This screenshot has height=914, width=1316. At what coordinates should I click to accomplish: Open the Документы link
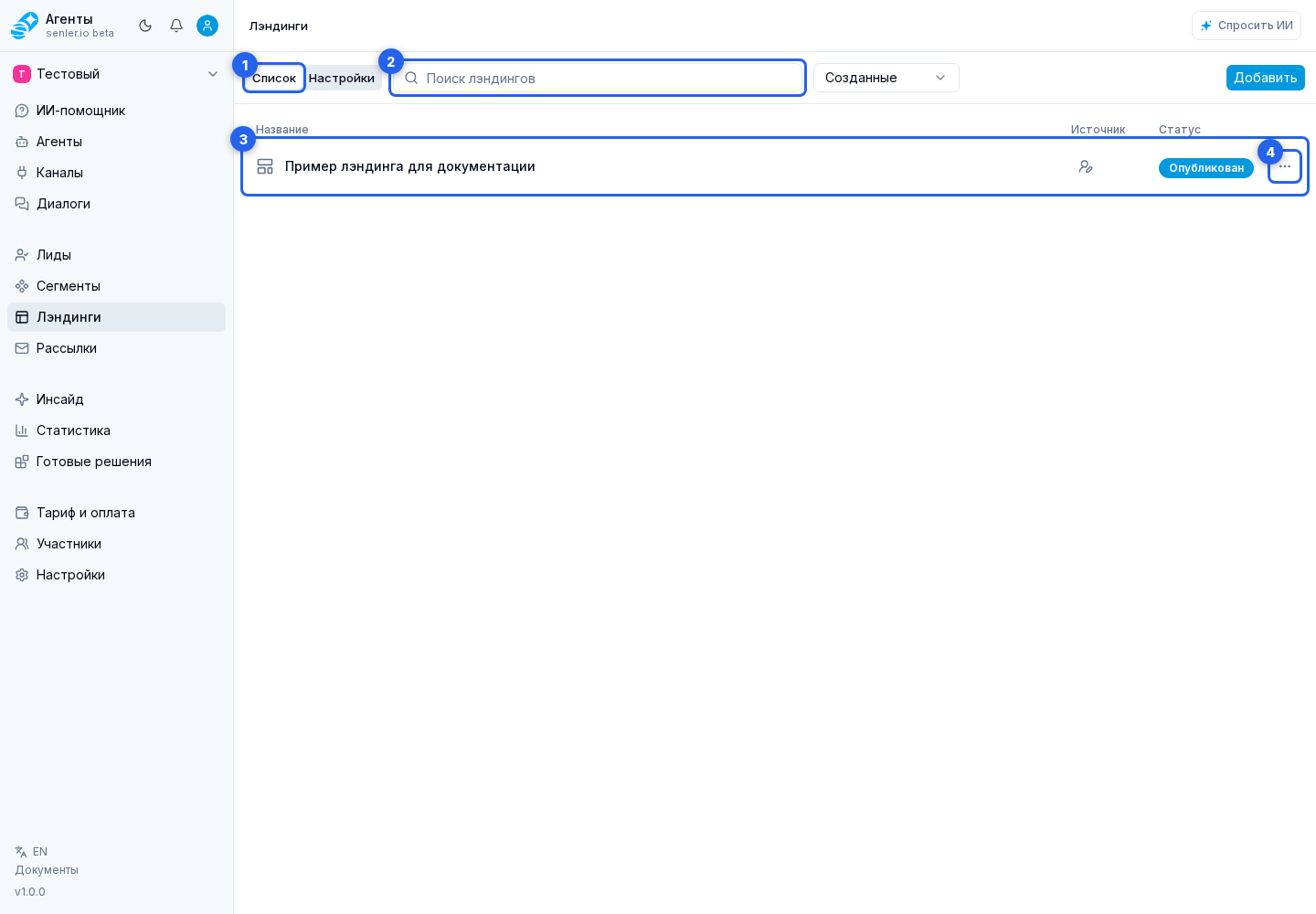[47, 870]
